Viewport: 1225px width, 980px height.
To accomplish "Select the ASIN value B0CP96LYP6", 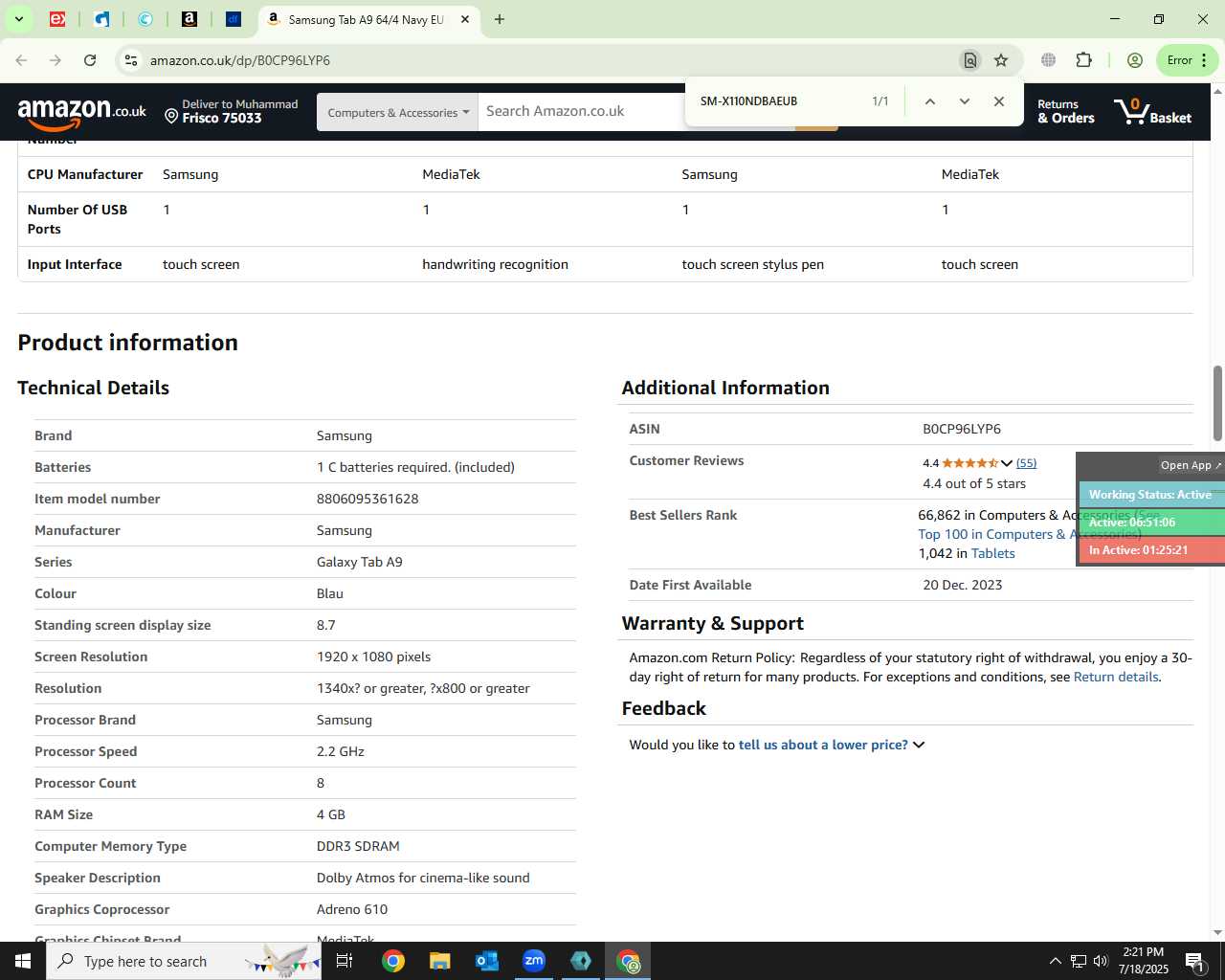I will click(x=962, y=429).
